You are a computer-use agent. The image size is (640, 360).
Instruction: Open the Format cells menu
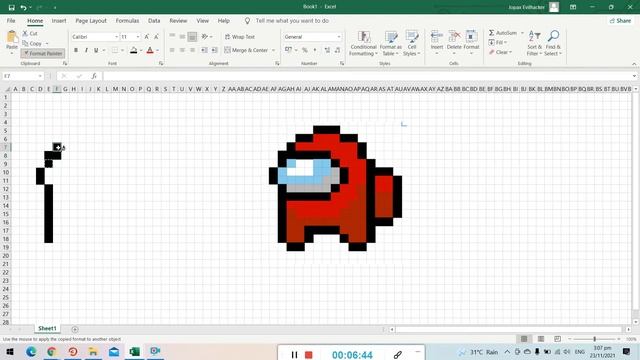[x=471, y=42]
